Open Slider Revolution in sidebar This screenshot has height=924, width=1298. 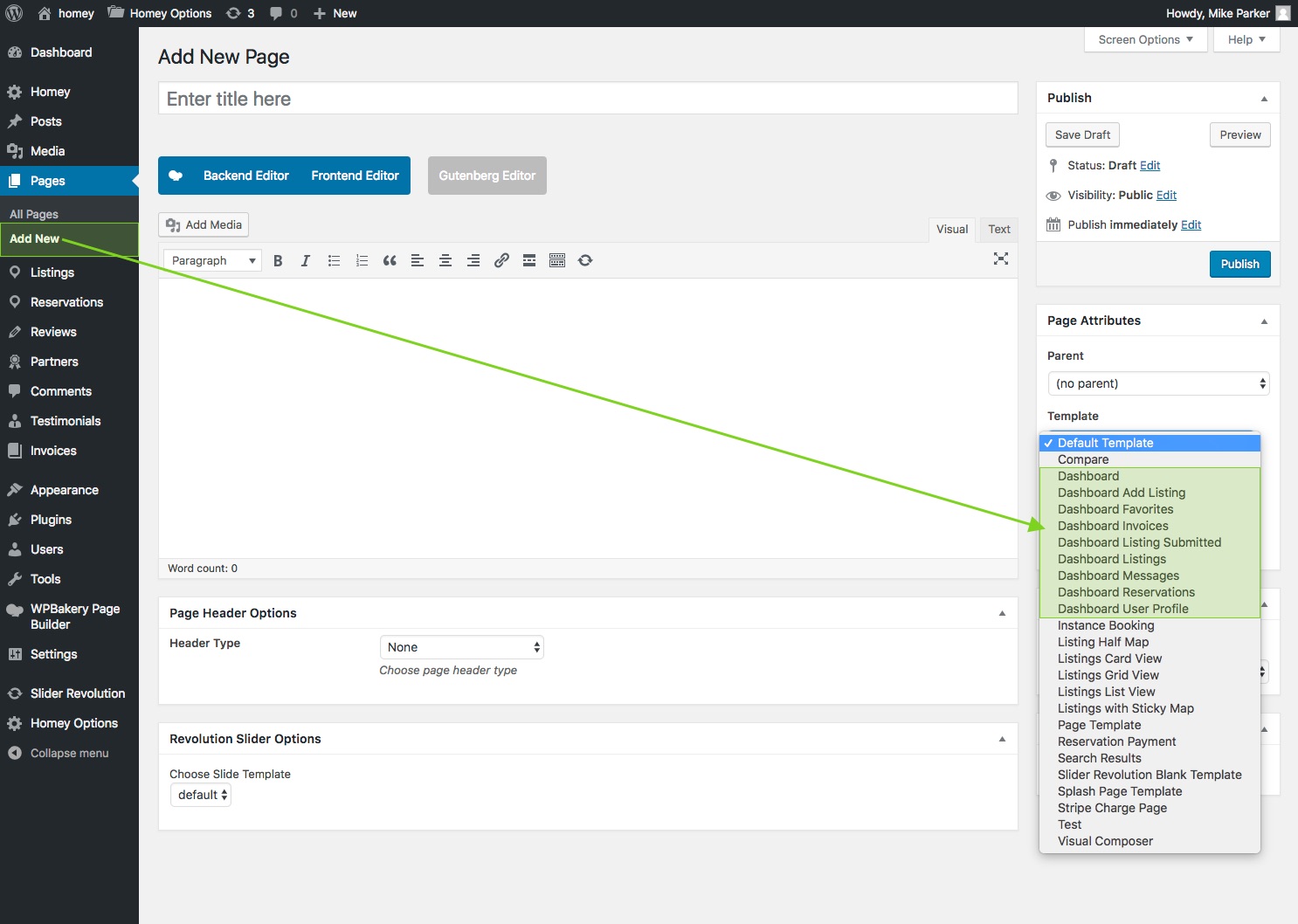tap(69, 693)
